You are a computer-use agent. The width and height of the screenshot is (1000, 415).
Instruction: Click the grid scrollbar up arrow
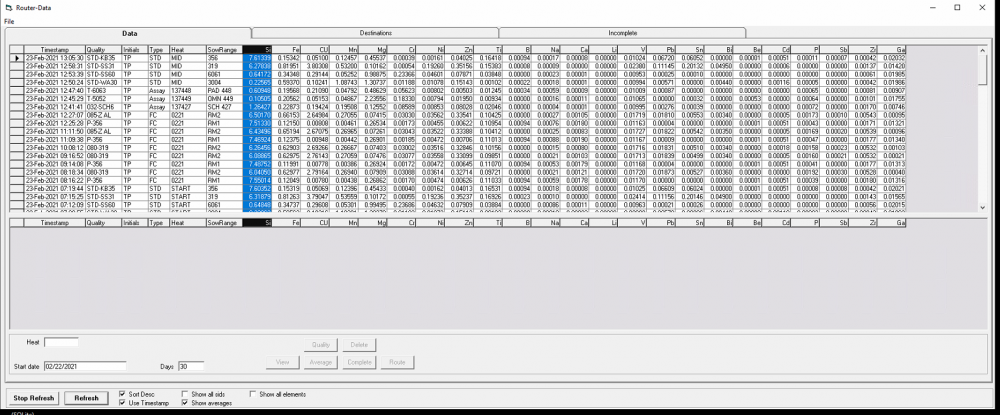tap(982, 50)
